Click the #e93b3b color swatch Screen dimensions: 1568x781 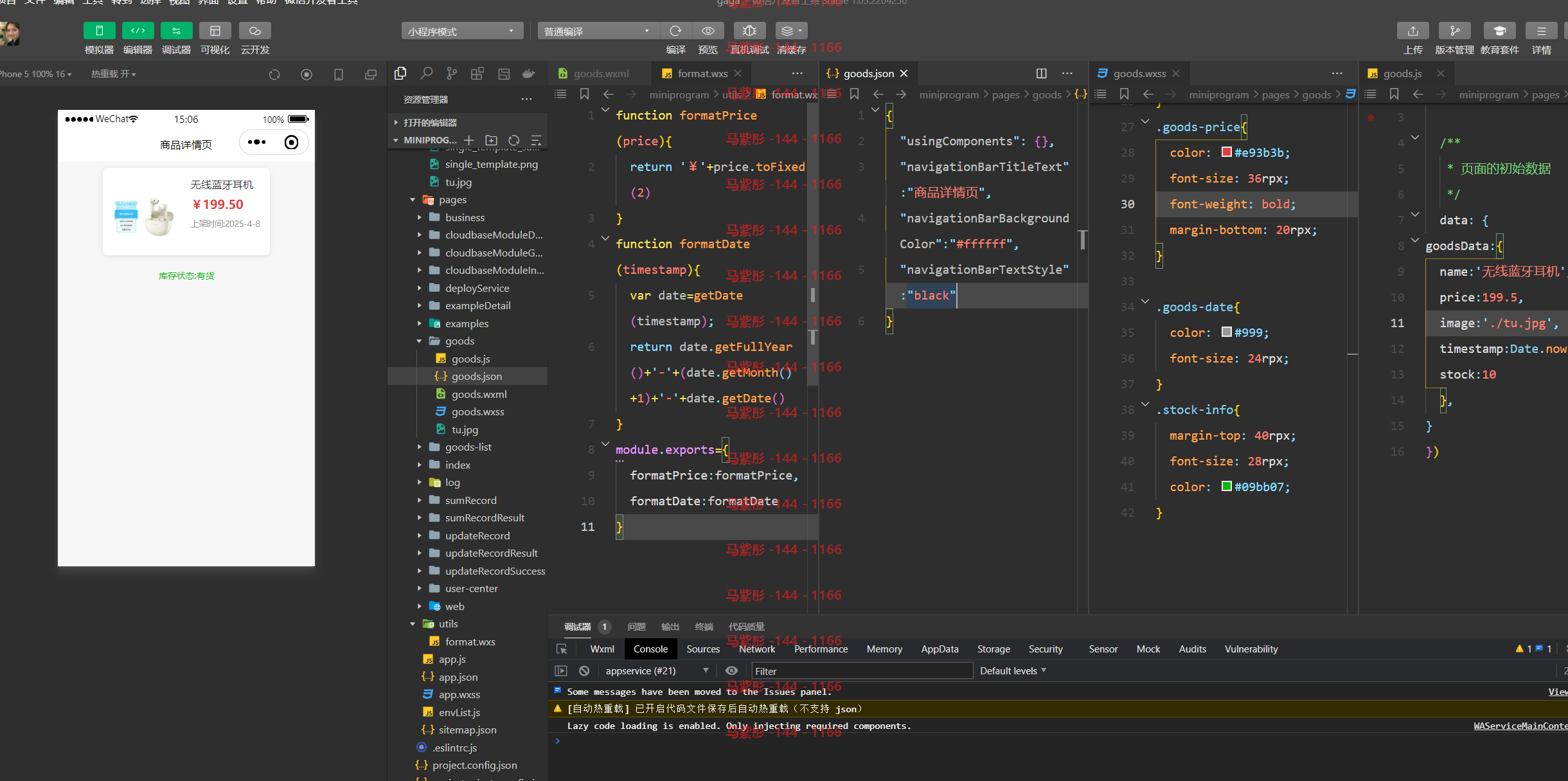[1226, 152]
